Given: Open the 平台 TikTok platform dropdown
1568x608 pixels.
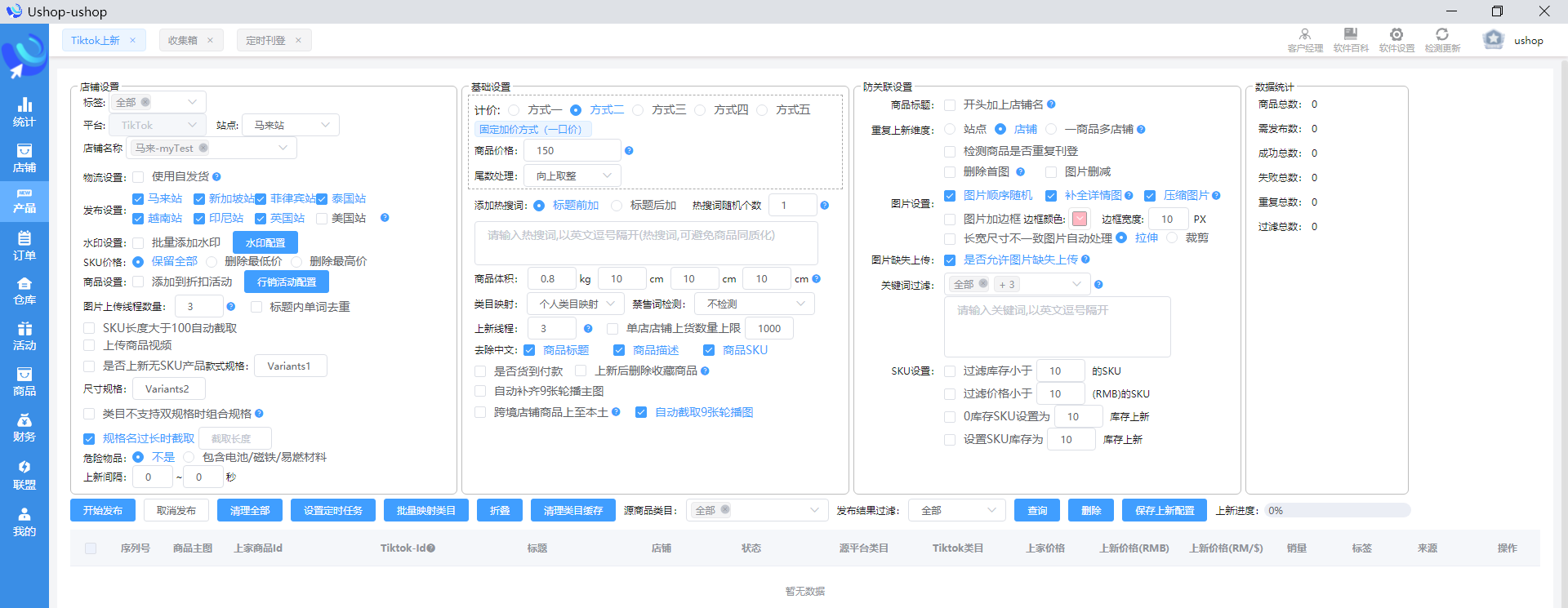Looking at the screenshot, I should pyautogui.click(x=158, y=125).
